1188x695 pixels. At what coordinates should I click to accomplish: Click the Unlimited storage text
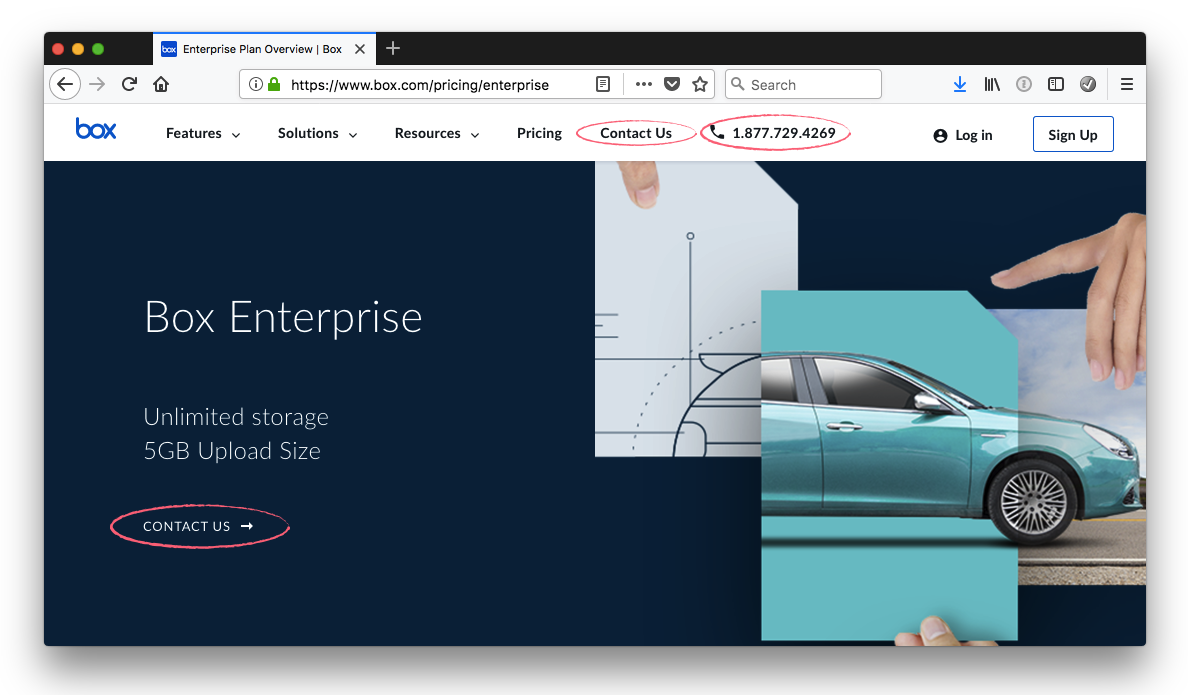tap(236, 417)
